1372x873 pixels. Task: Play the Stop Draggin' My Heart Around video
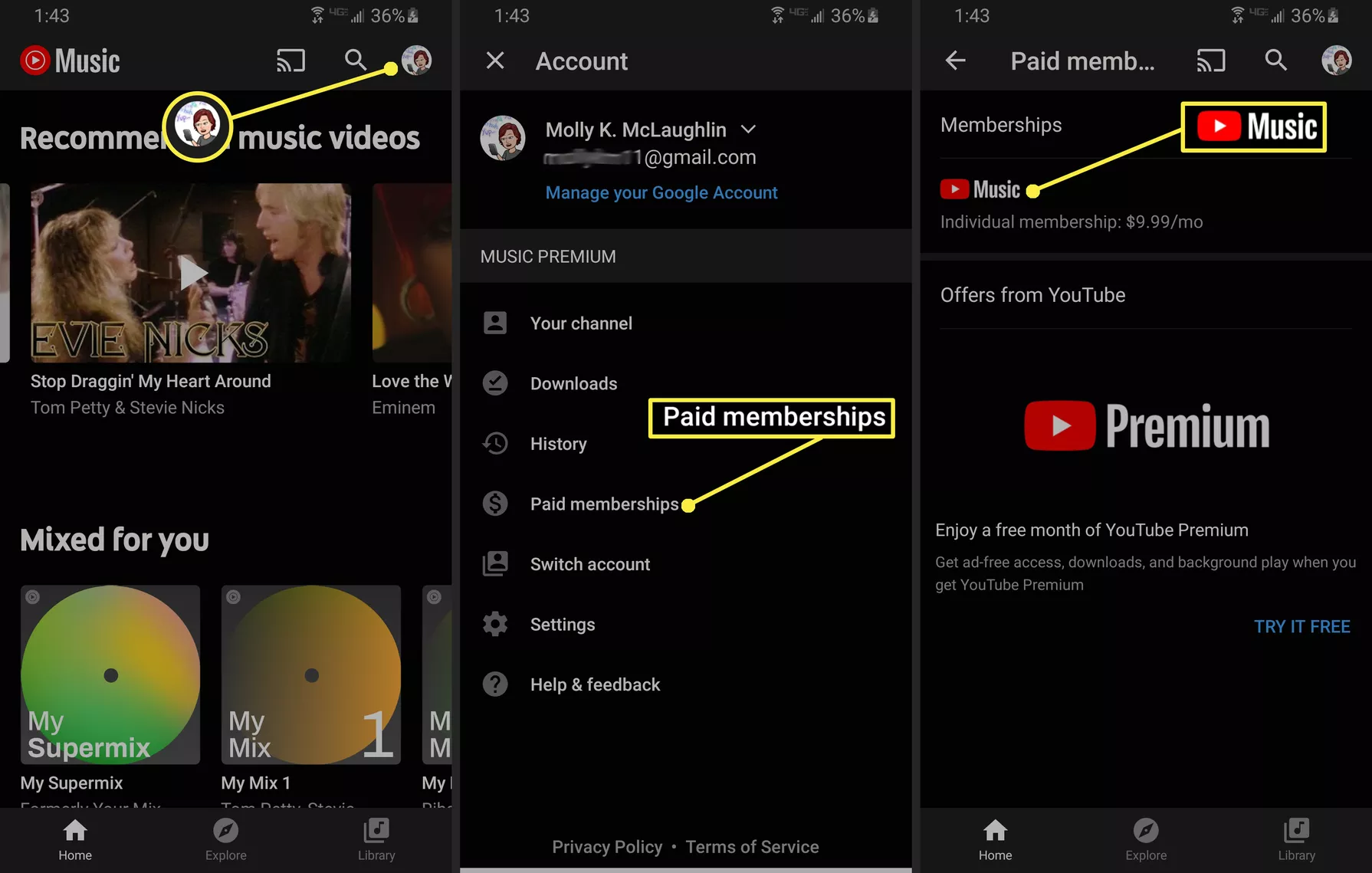192,273
